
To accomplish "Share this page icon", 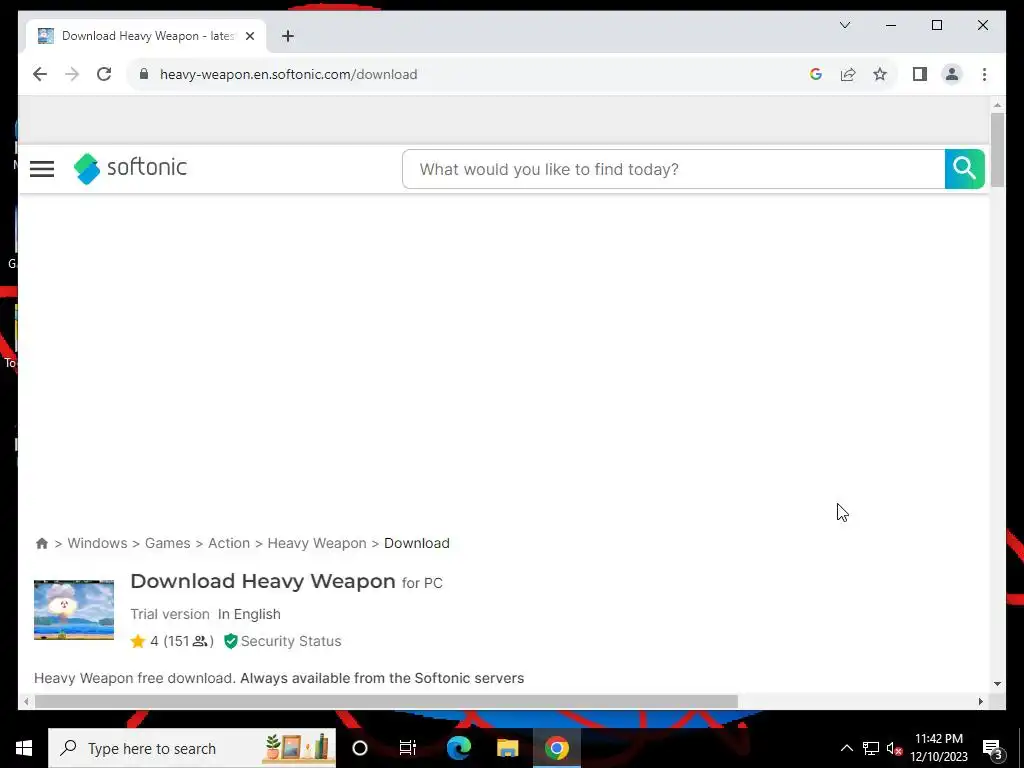I will click(x=848, y=74).
